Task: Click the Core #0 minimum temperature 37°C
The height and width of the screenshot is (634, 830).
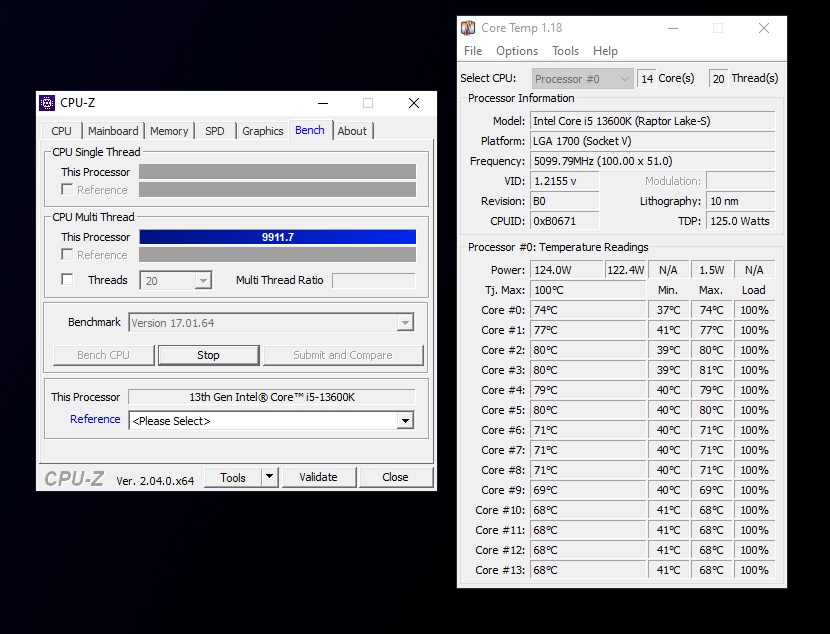Action: point(669,310)
